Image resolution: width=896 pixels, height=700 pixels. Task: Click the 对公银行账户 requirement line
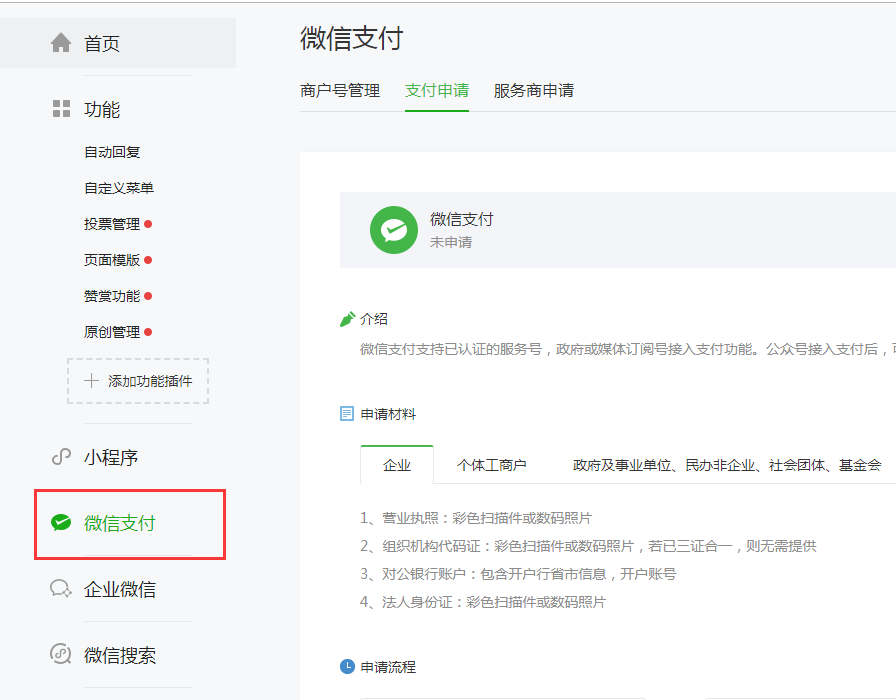coord(518,574)
